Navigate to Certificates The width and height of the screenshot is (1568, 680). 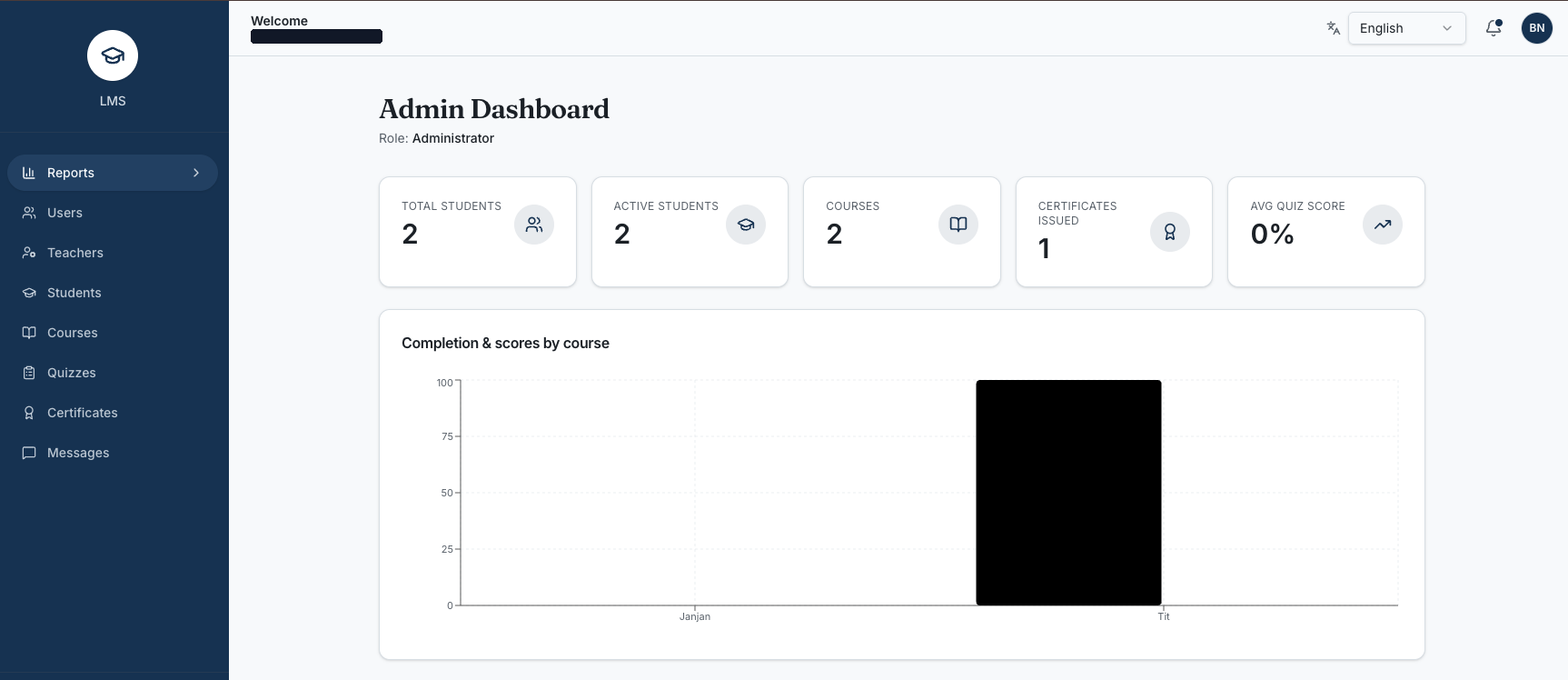[x=113, y=413]
